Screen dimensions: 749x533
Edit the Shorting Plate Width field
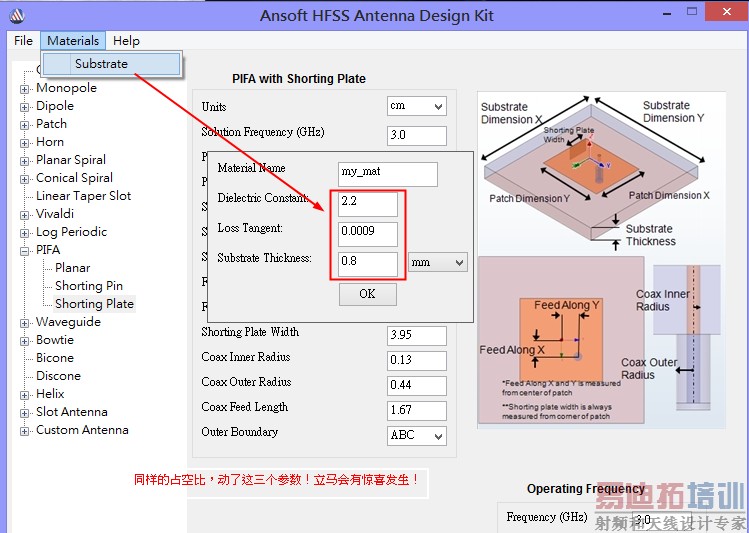[x=417, y=335]
